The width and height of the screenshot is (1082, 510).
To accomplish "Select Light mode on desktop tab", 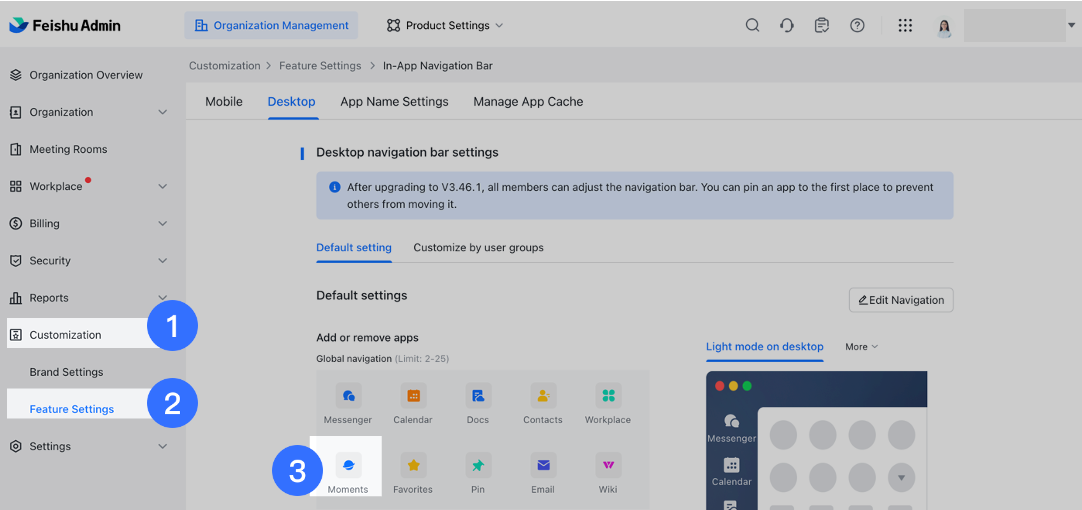I will click(765, 346).
